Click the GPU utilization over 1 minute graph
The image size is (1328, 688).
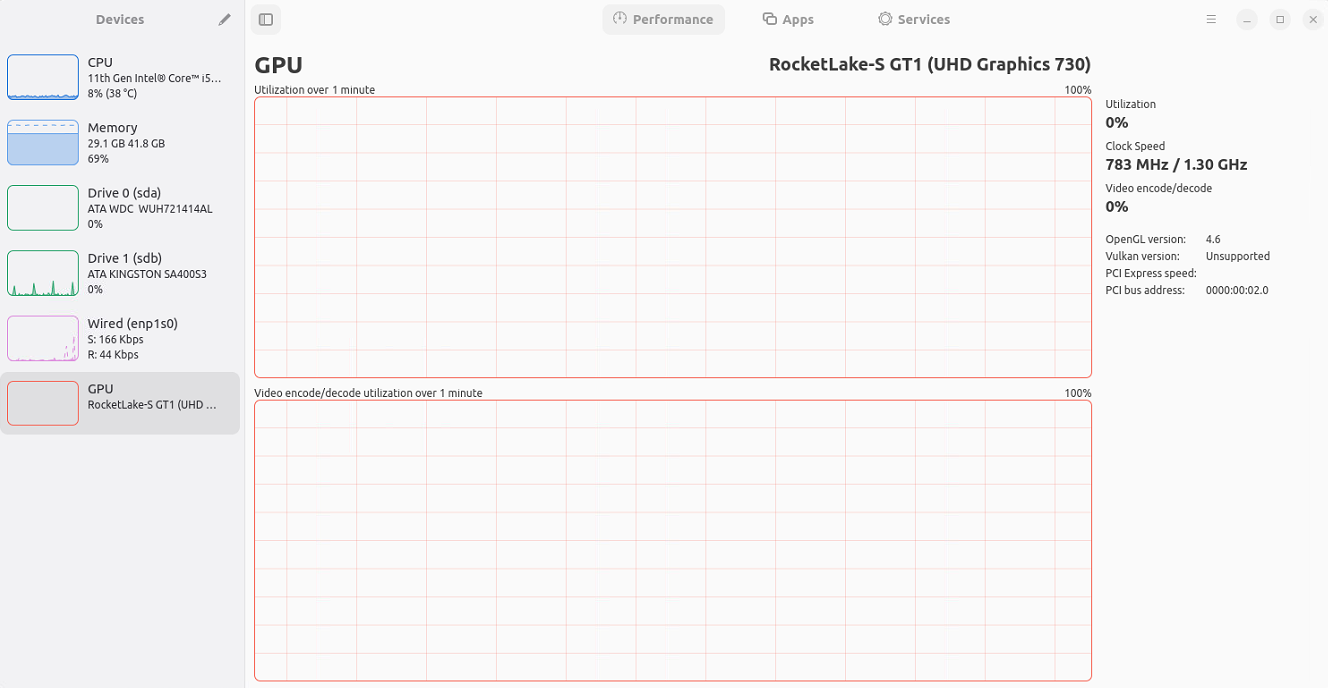[x=673, y=237]
